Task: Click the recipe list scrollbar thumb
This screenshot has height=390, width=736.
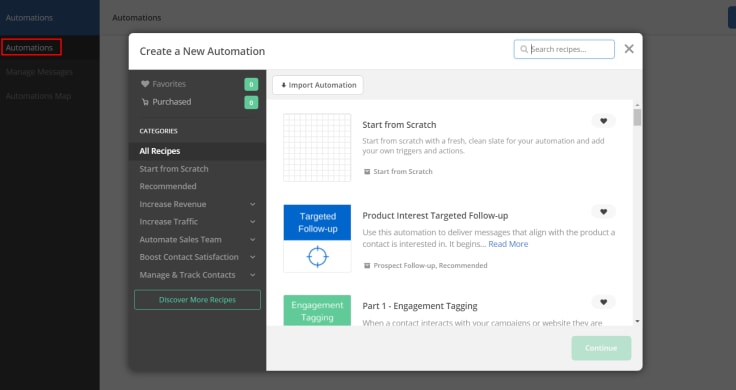Action: click(637, 117)
